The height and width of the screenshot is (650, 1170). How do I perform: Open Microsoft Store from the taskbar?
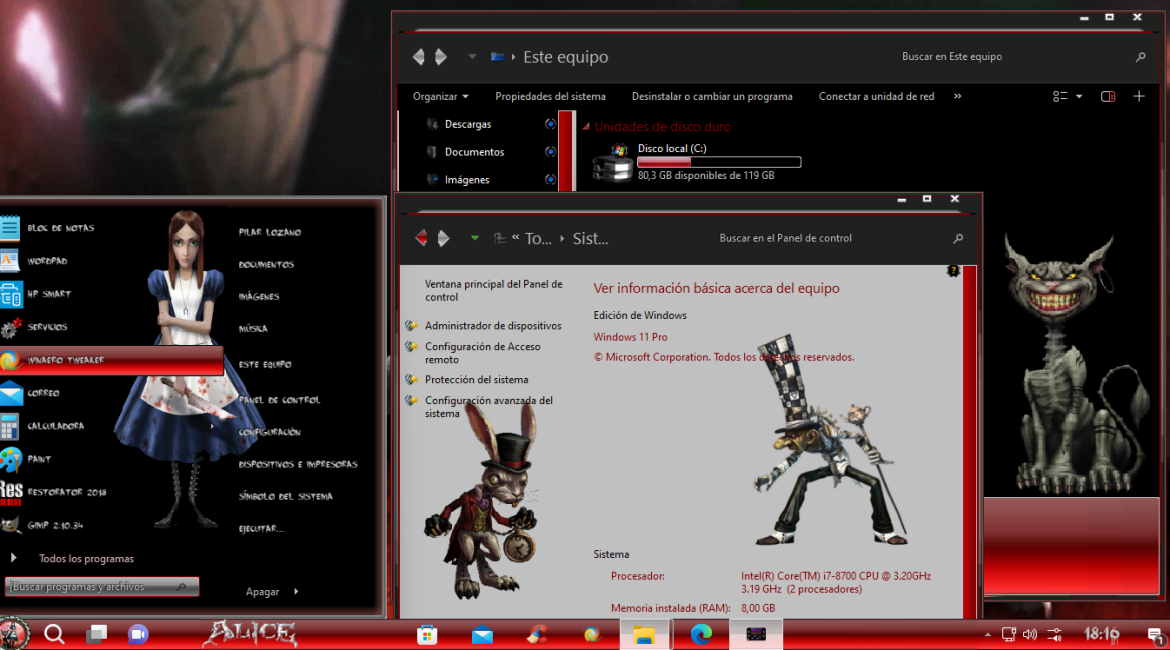(427, 634)
